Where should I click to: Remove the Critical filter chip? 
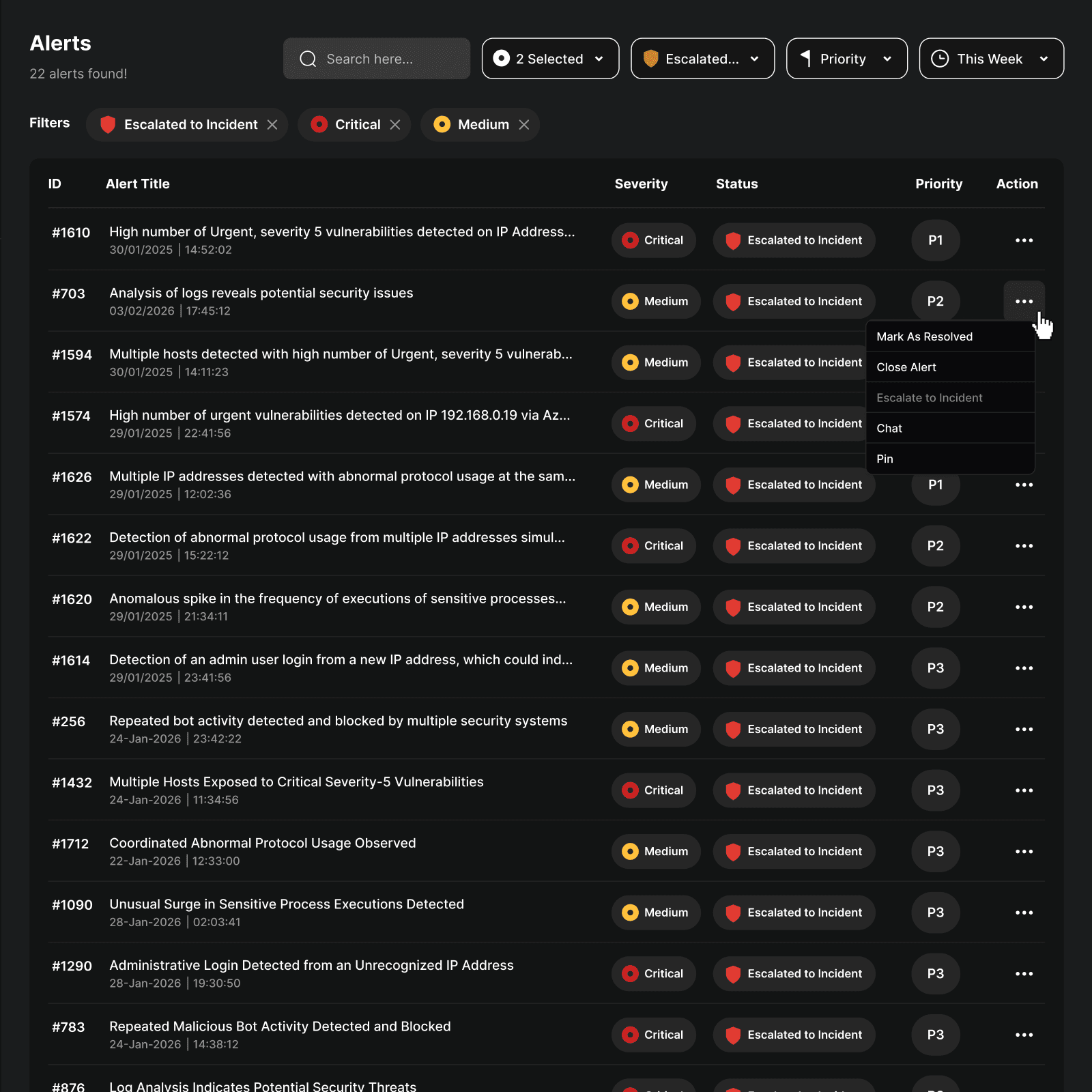tap(394, 124)
